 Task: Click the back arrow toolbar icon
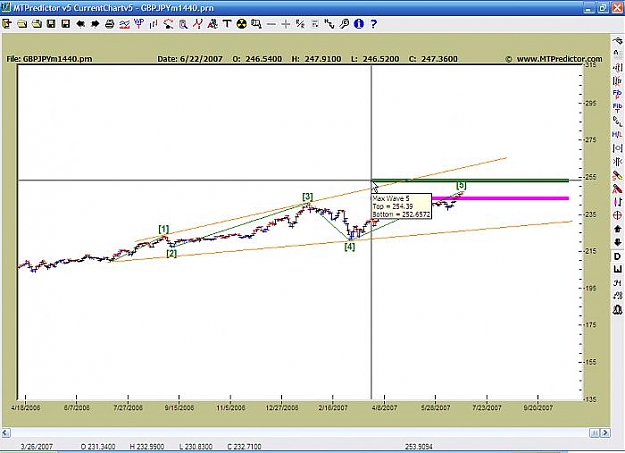[x=80, y=24]
